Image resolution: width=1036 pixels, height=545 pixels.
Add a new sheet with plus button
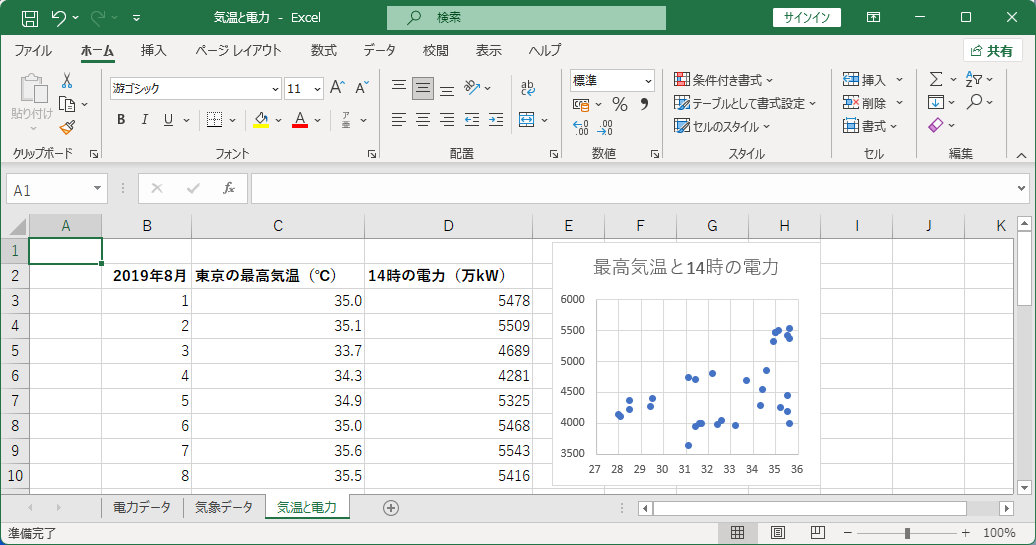(x=390, y=507)
